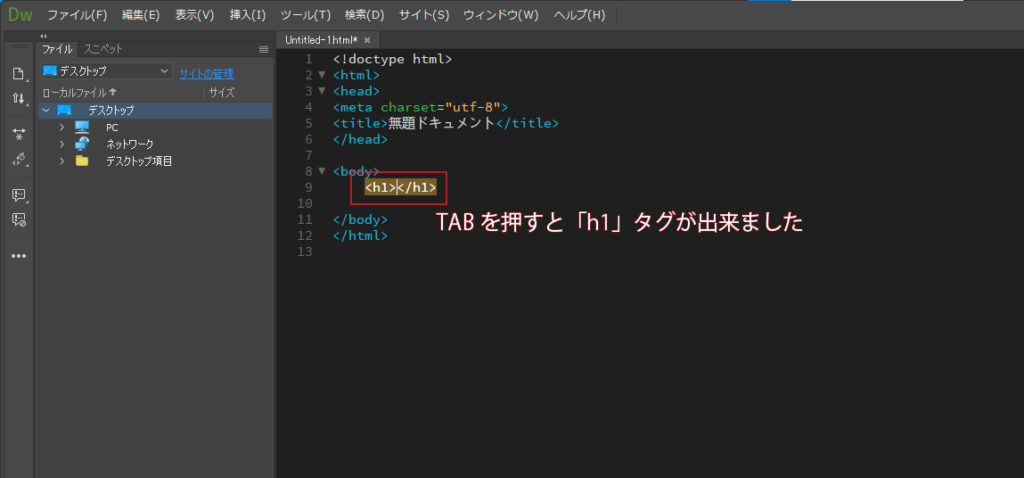Open Customize Toolbar three-dots icon
Screen dimensions: 1024x478
pos(18,256)
